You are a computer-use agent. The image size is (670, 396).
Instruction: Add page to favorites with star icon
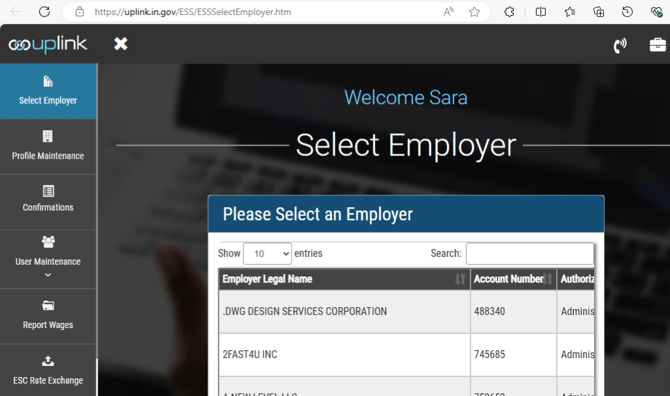click(x=474, y=12)
